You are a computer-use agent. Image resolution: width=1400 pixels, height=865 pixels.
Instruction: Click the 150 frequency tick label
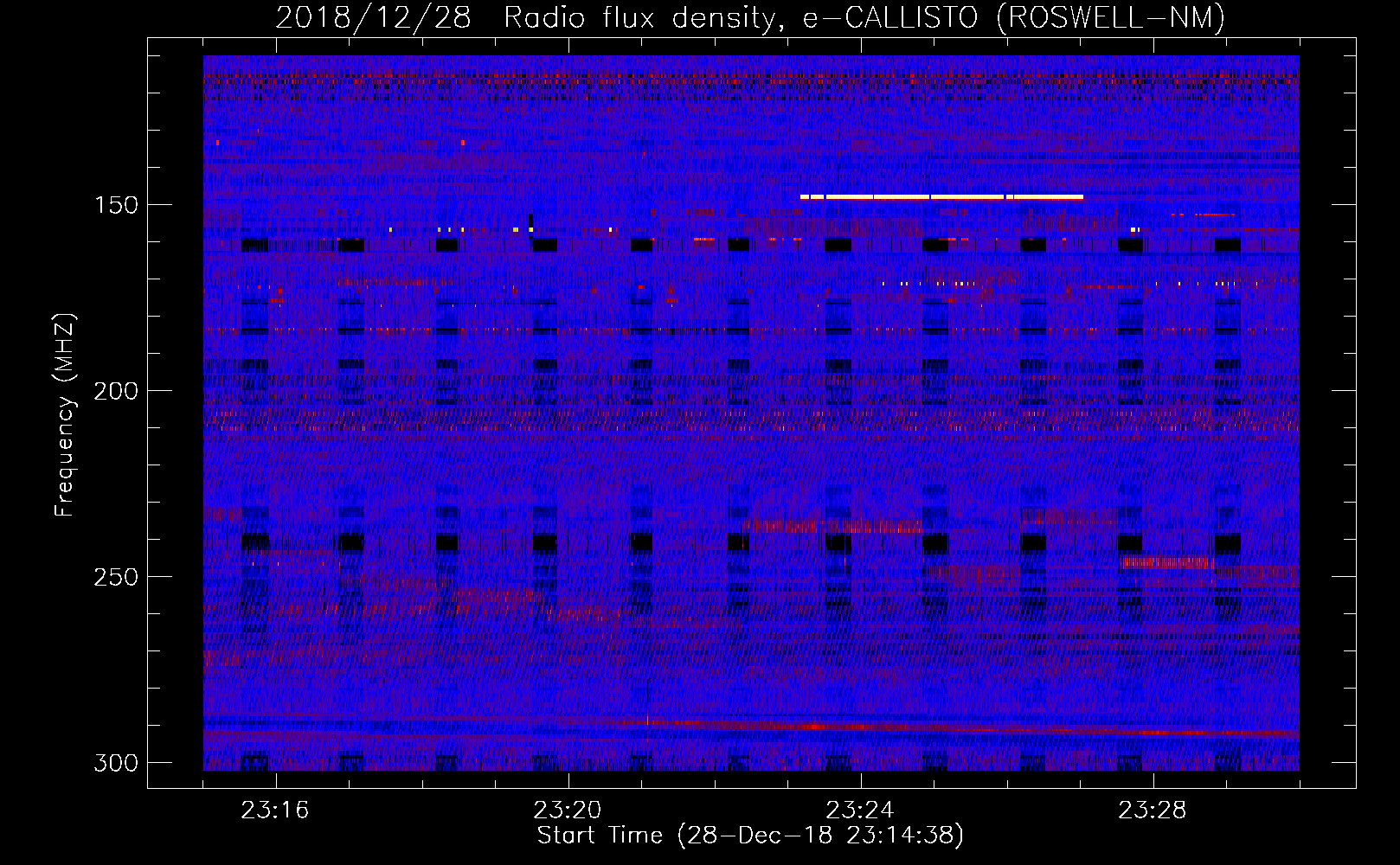[115, 205]
